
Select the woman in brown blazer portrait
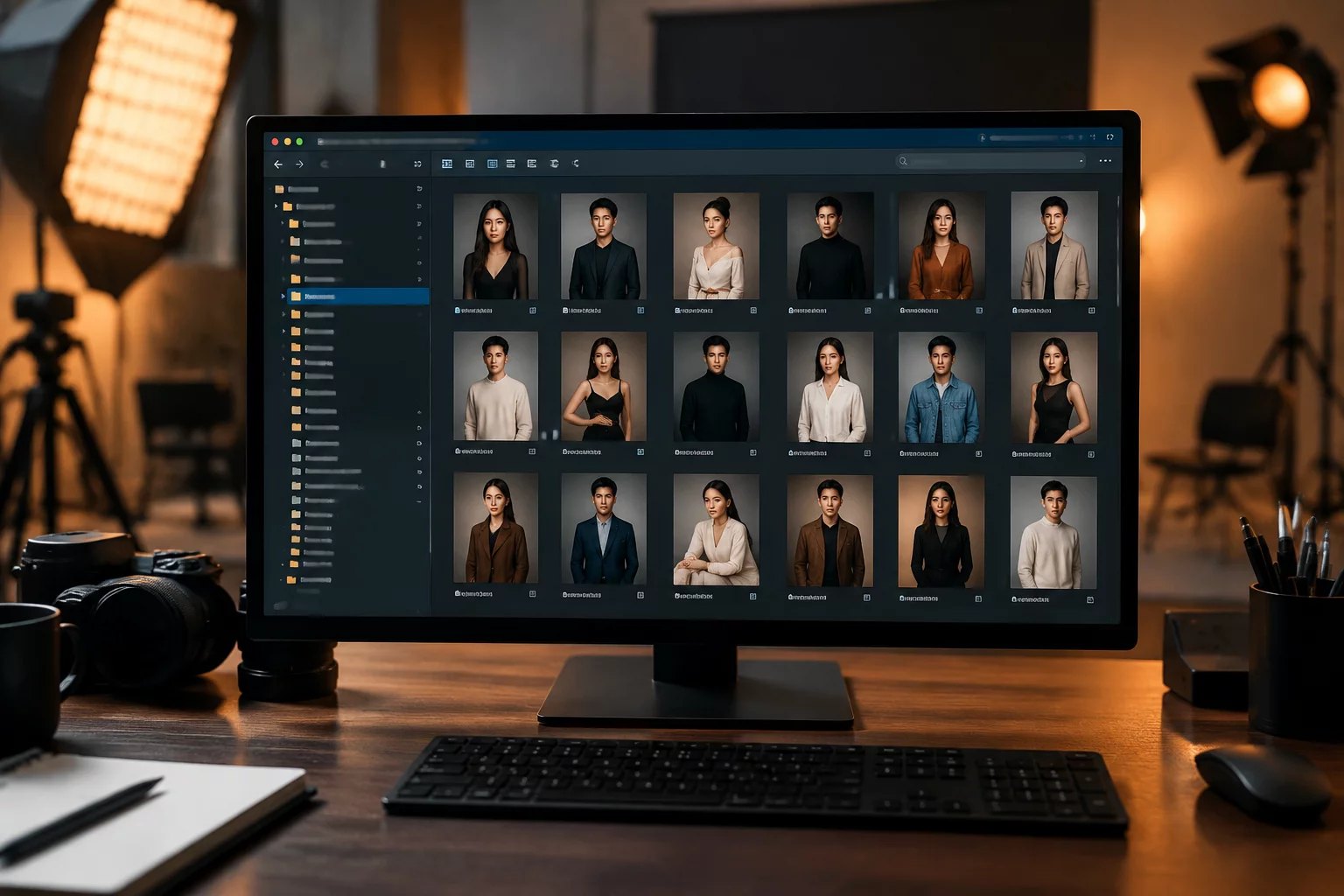[x=496, y=528]
